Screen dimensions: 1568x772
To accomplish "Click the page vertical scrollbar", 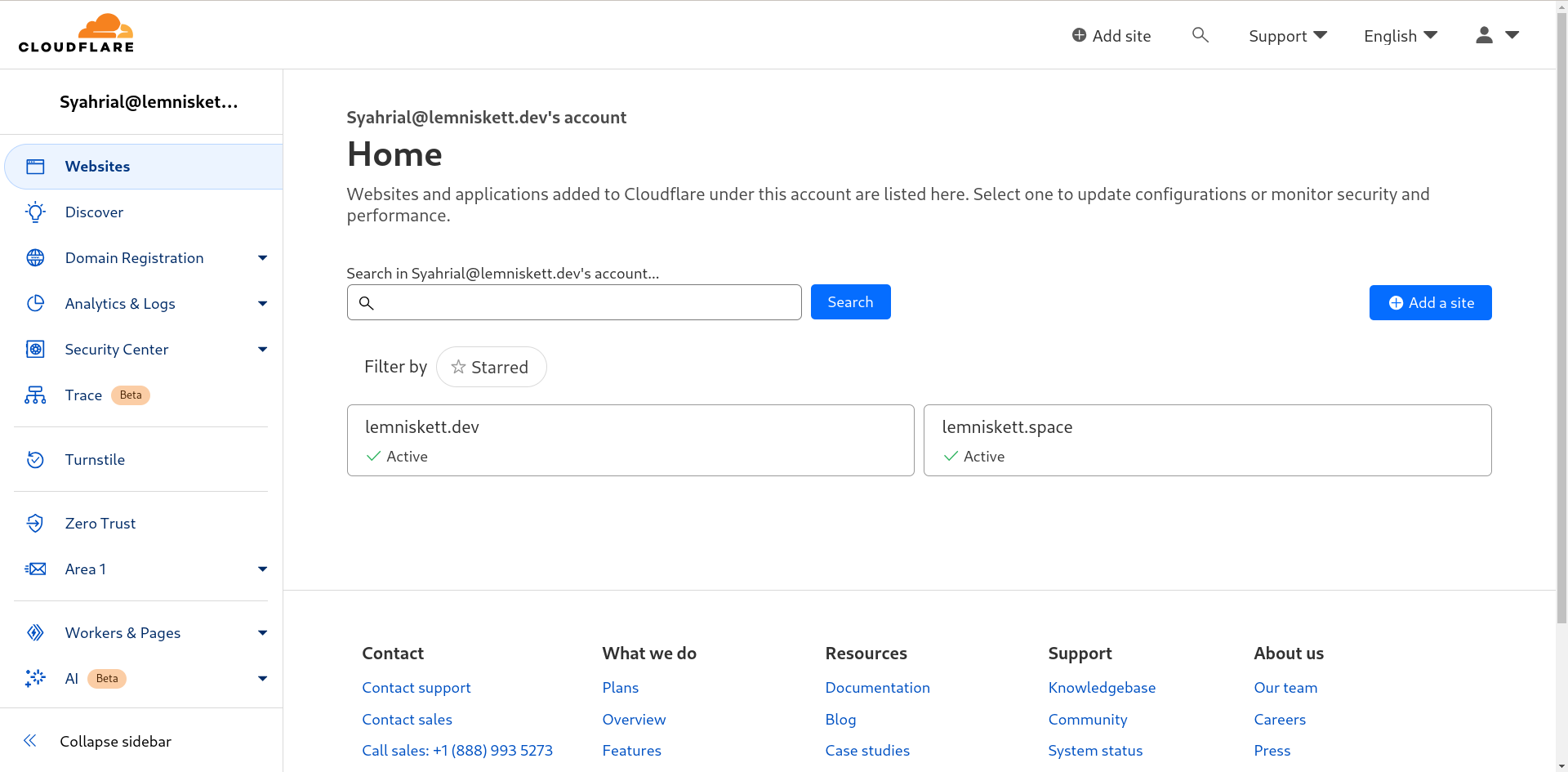I will point(1561,319).
